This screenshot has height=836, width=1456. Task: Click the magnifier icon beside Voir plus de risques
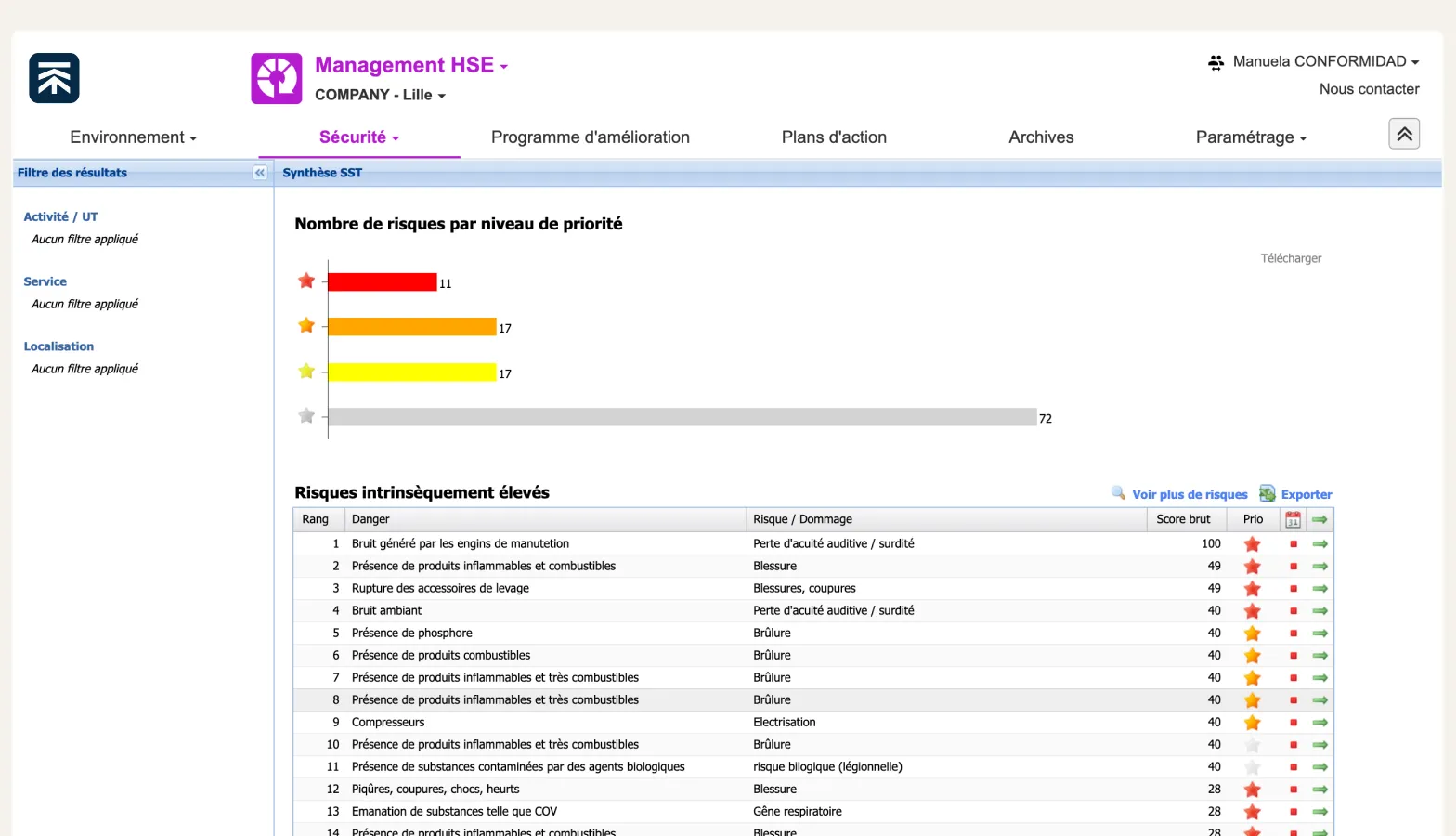tap(1118, 493)
